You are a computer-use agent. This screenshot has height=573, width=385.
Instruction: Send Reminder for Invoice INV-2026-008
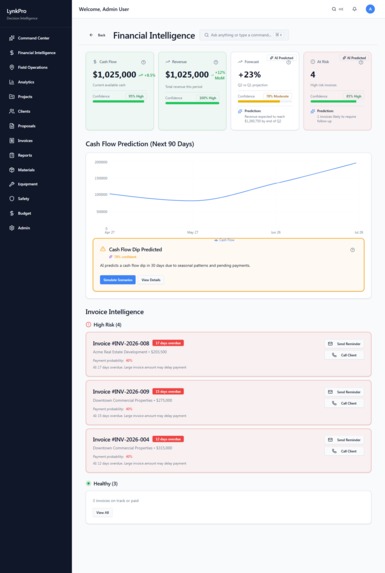click(344, 344)
